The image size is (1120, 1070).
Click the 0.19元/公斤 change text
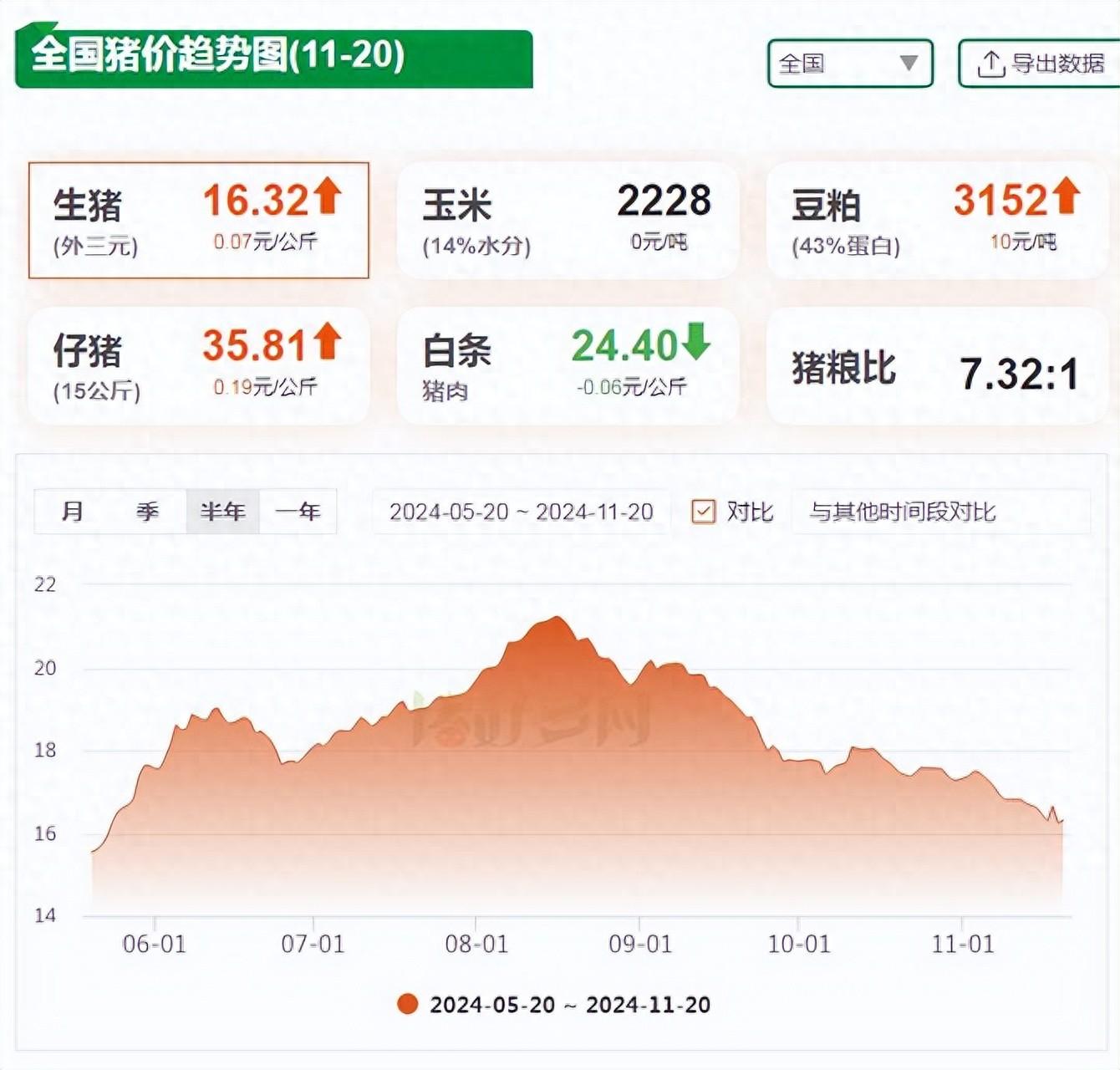point(265,387)
